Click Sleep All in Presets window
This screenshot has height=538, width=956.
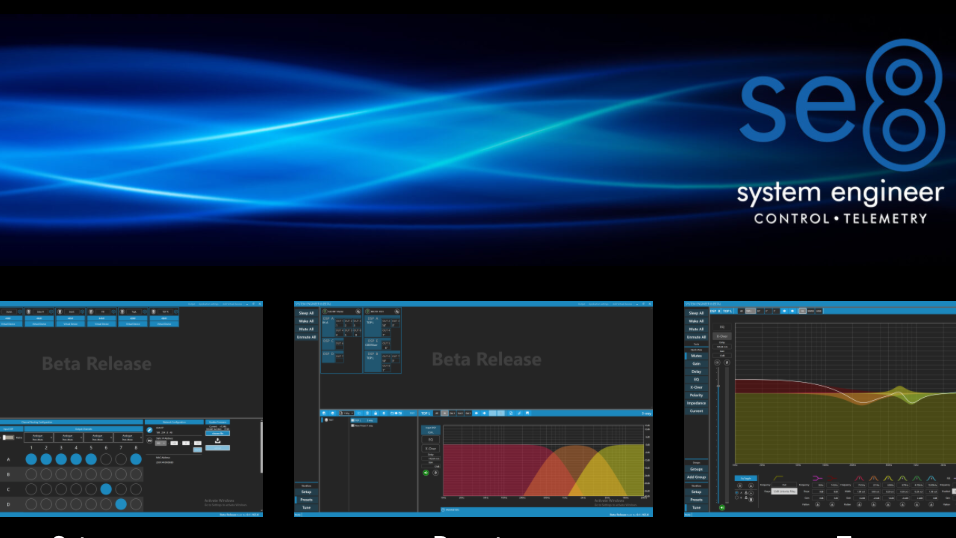pyautogui.click(x=306, y=313)
